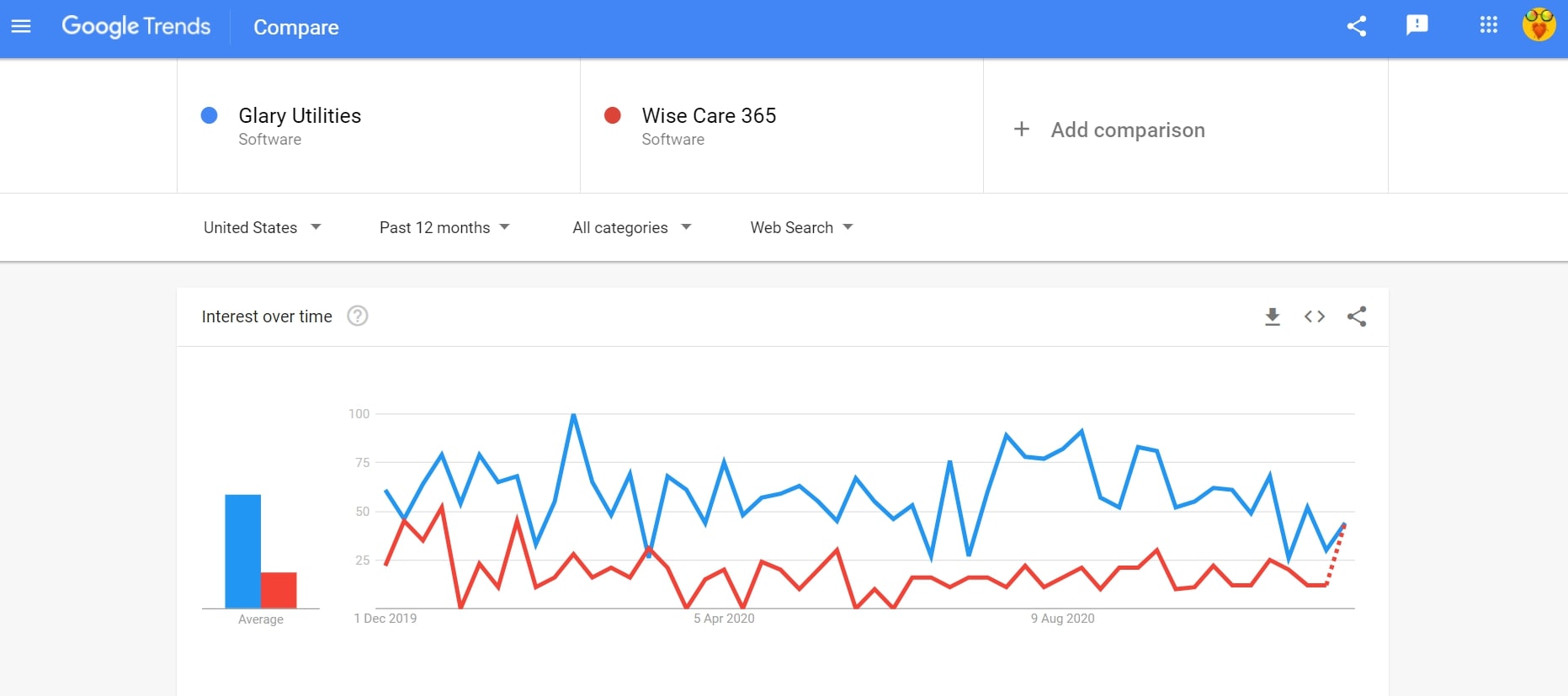Open the account profile avatar

(1539, 24)
